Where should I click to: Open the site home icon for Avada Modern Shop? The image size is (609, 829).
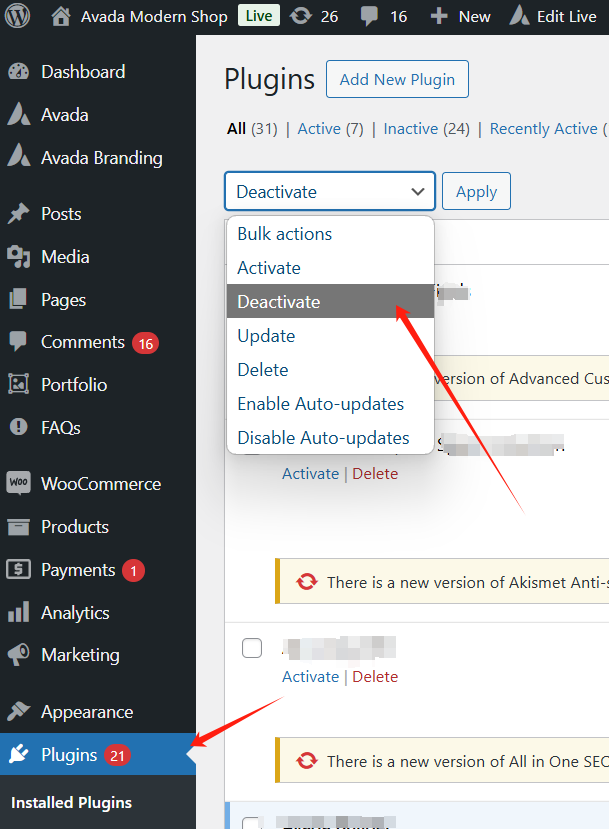(x=61, y=16)
